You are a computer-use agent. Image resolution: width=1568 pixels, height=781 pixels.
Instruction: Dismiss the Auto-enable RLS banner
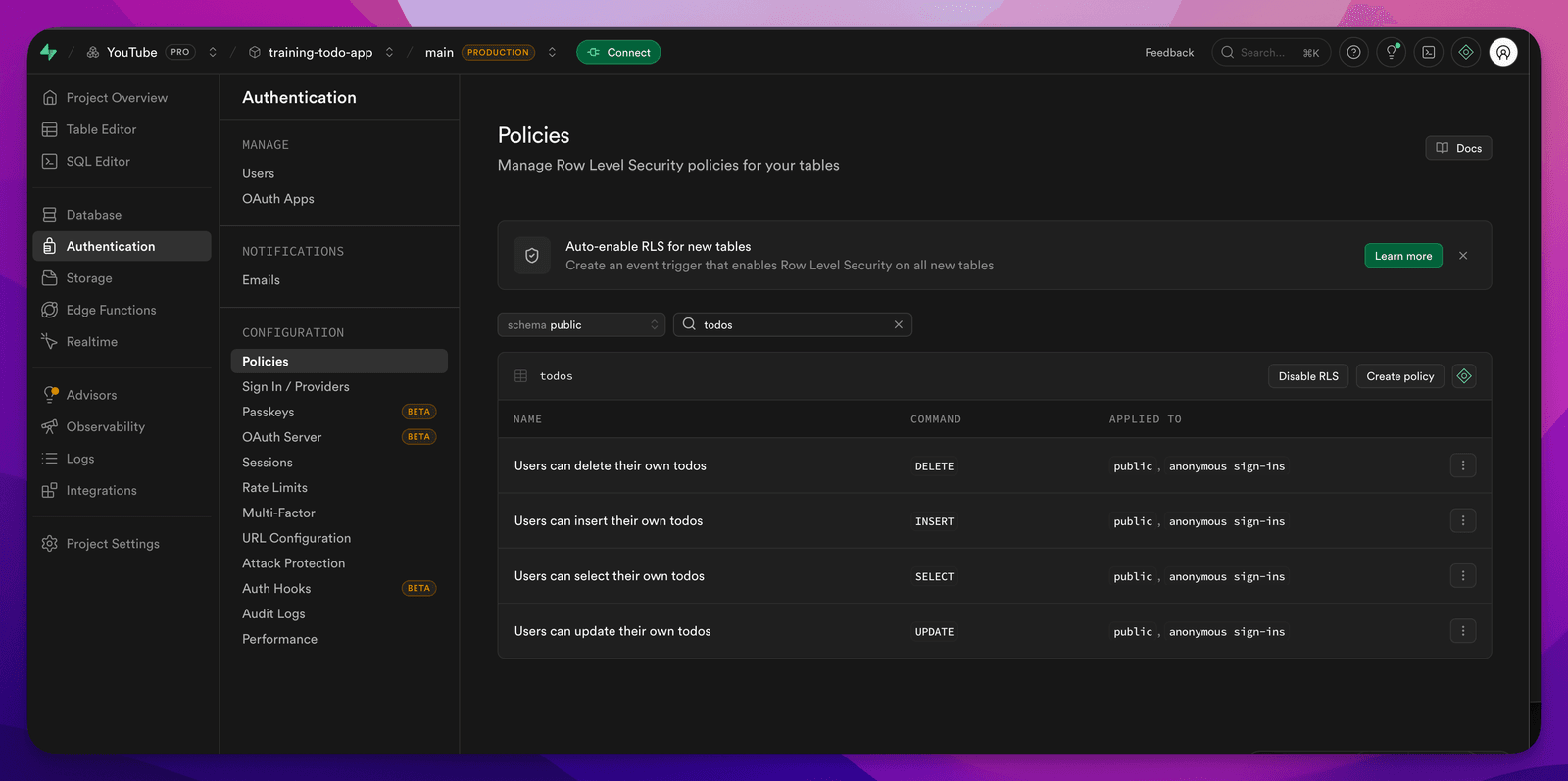pos(1463,256)
